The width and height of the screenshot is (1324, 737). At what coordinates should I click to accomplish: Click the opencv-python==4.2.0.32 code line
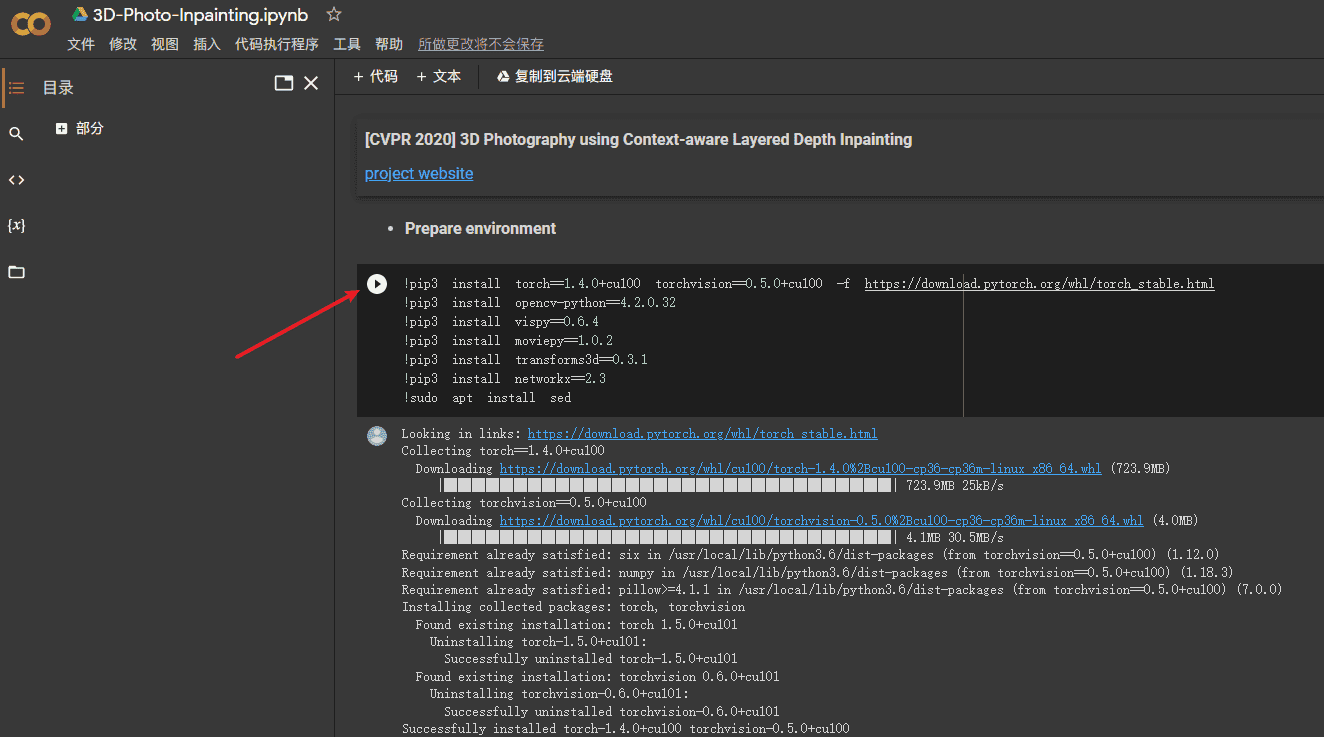540,303
